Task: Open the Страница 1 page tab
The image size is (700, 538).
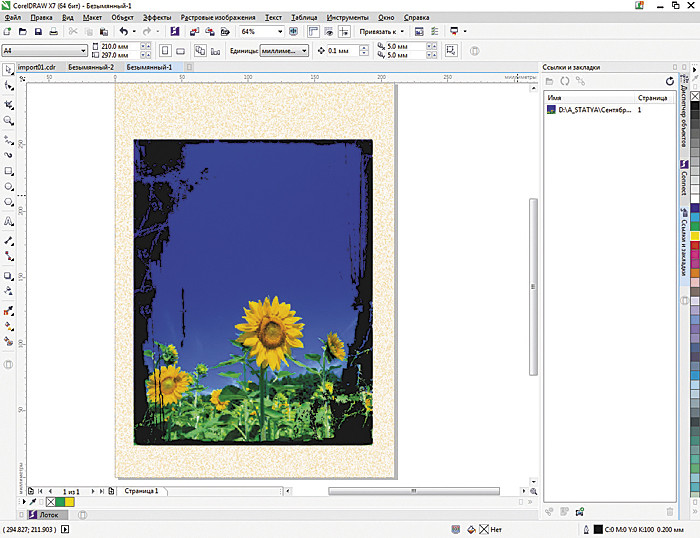Action: click(x=141, y=491)
